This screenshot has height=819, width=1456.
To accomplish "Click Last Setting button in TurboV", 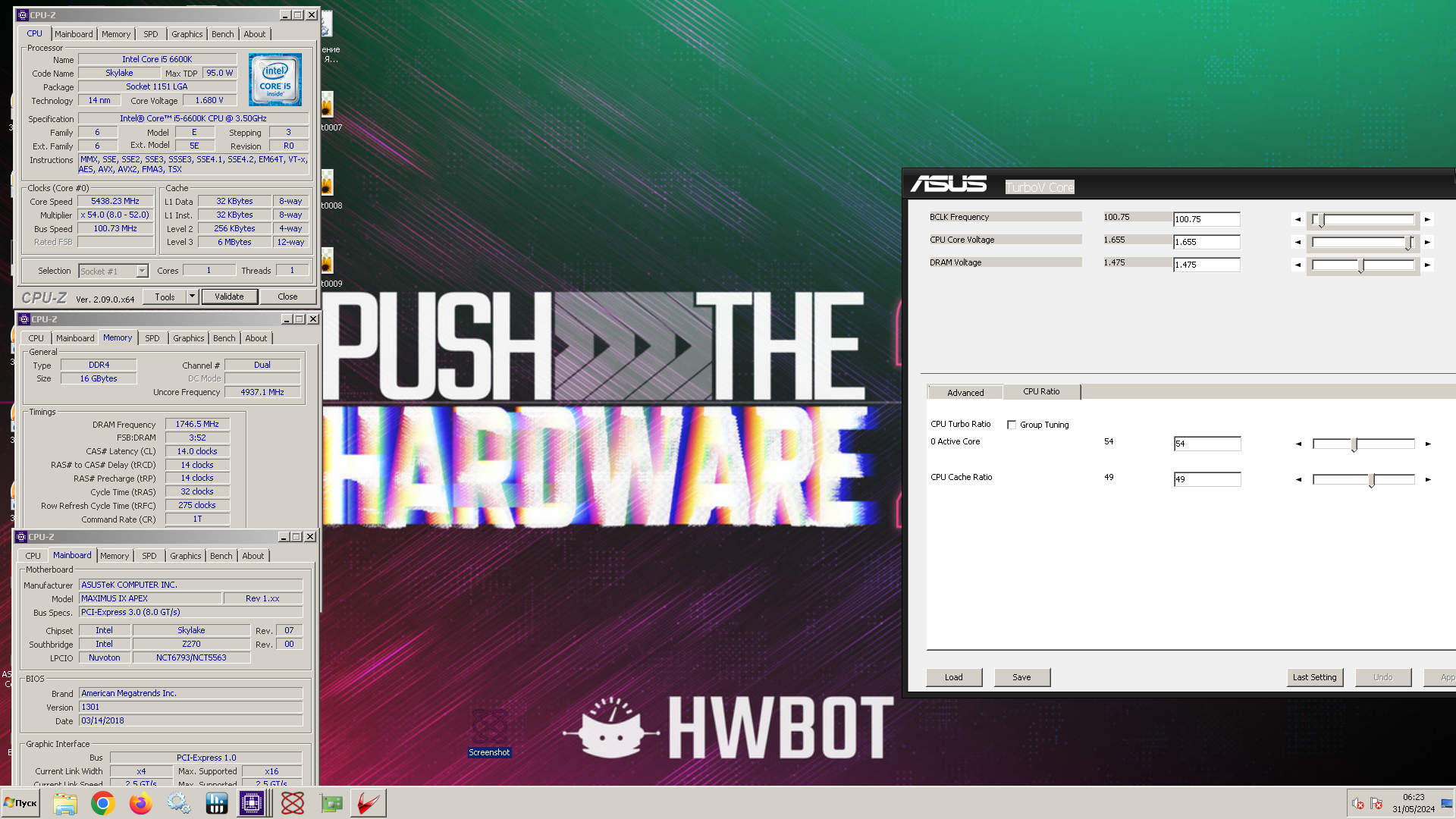I will pos(1315,677).
